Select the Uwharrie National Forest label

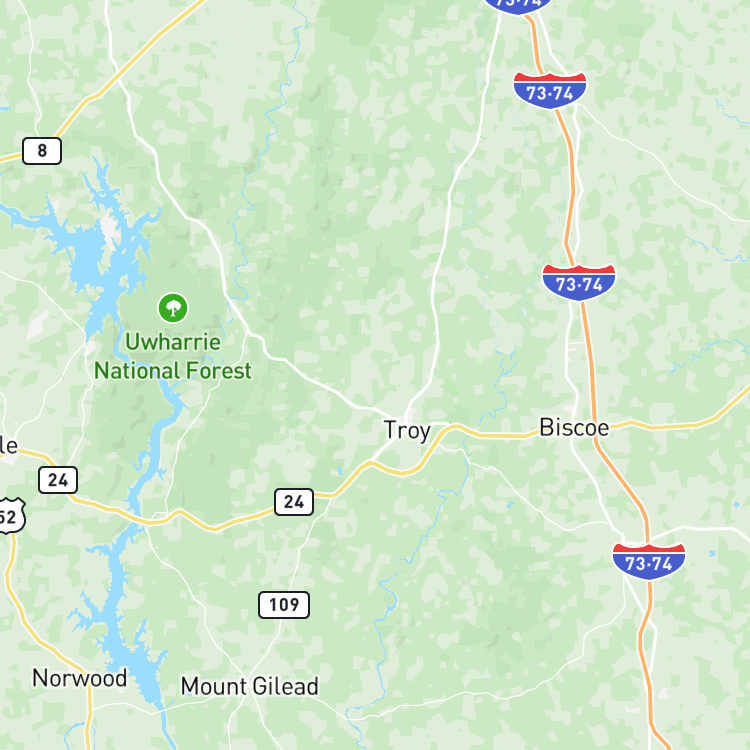(x=173, y=356)
